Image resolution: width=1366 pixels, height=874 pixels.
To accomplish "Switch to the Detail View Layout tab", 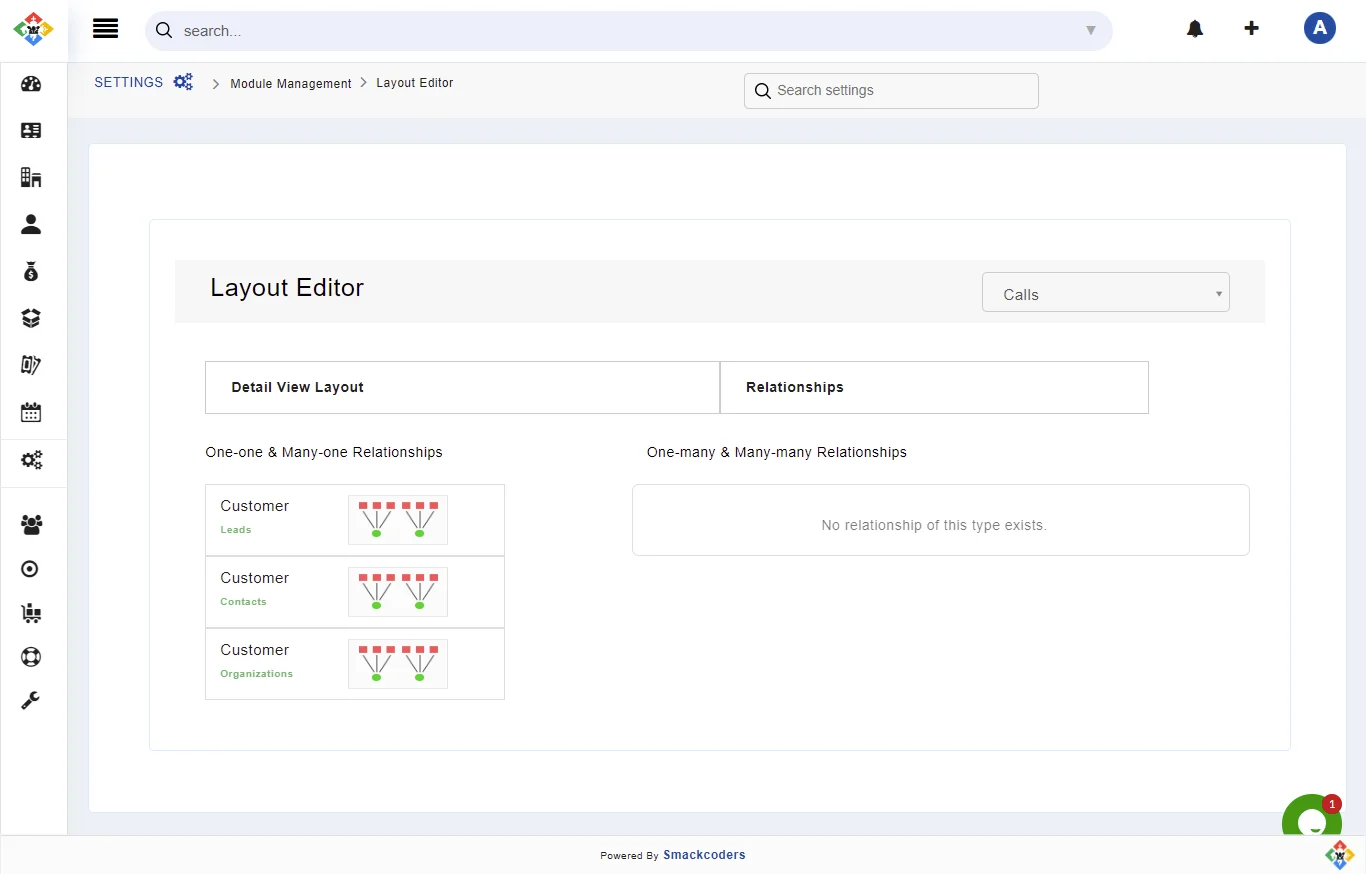I will [x=297, y=387].
